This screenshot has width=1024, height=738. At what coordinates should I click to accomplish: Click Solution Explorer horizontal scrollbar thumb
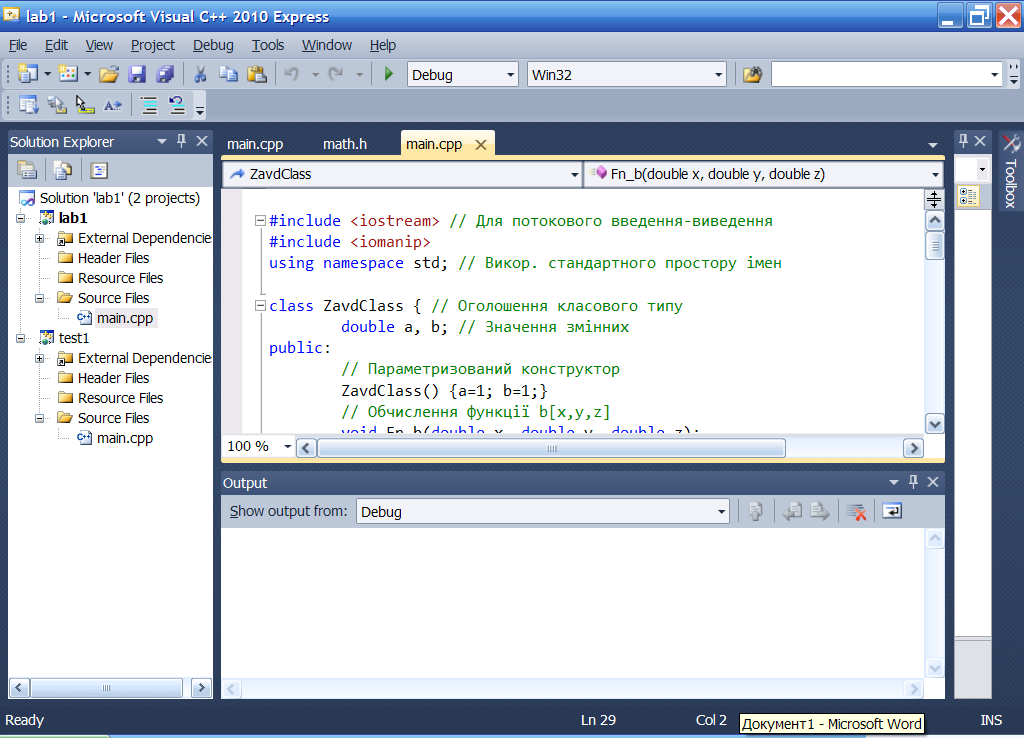tap(106, 688)
